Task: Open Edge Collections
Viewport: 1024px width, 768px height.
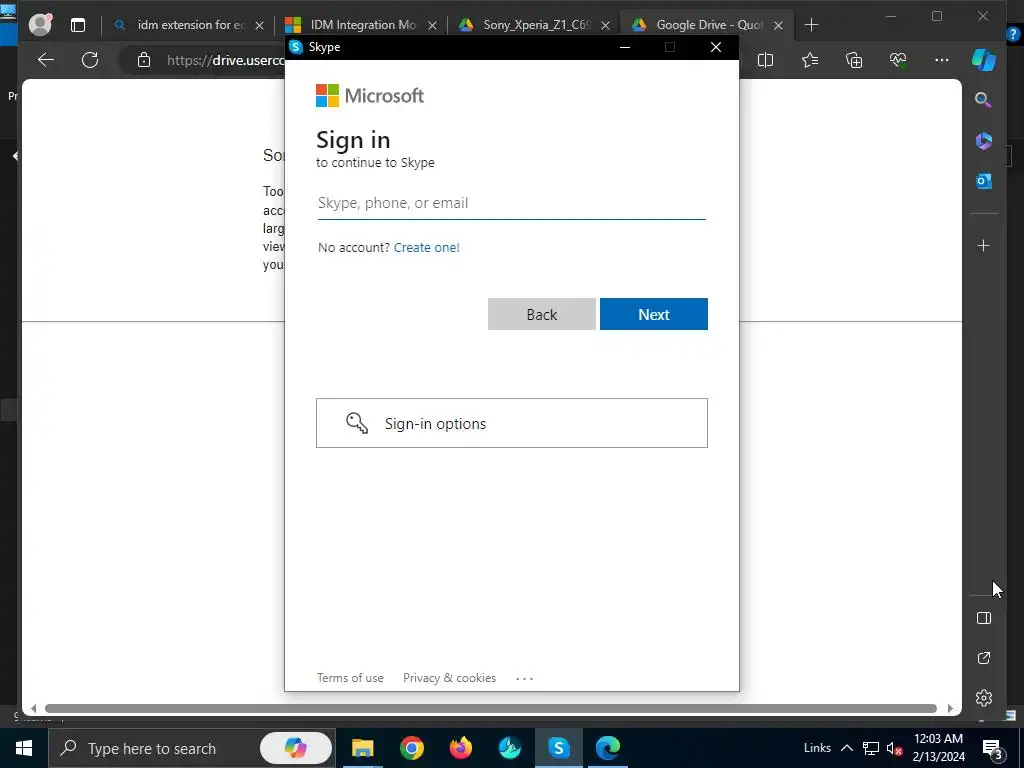Action: point(854,60)
